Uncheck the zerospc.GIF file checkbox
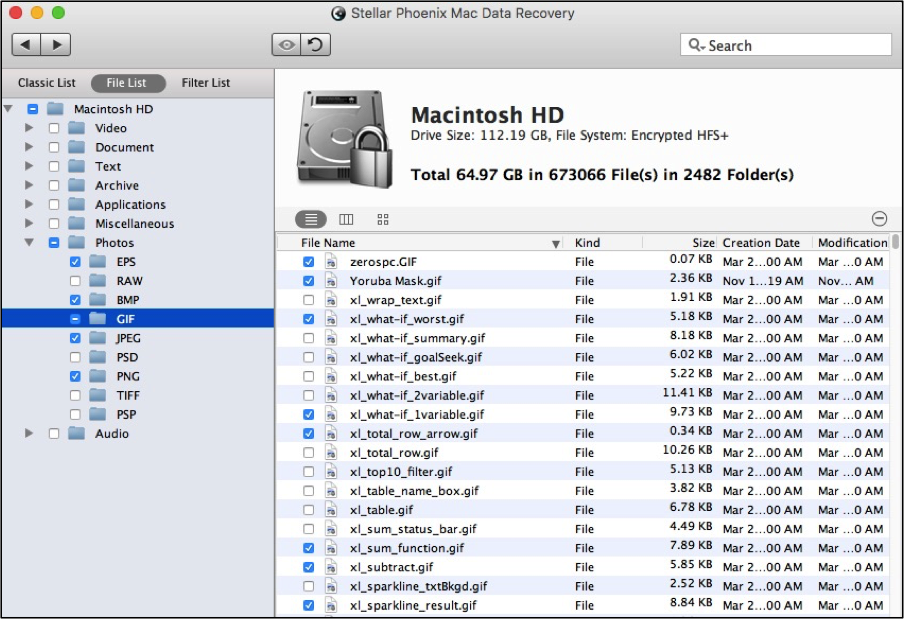The width and height of the screenshot is (904, 619). [309, 262]
